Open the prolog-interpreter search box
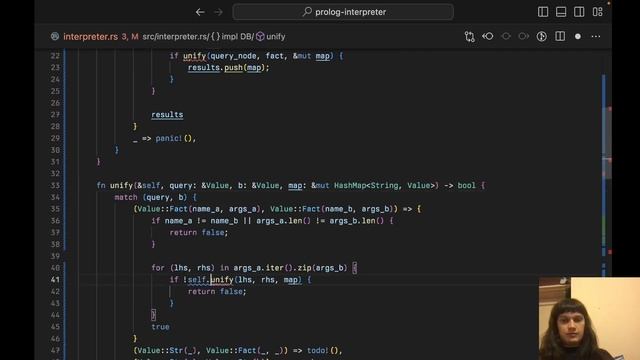Screen dimensions: 640x360 (x=343, y=12)
